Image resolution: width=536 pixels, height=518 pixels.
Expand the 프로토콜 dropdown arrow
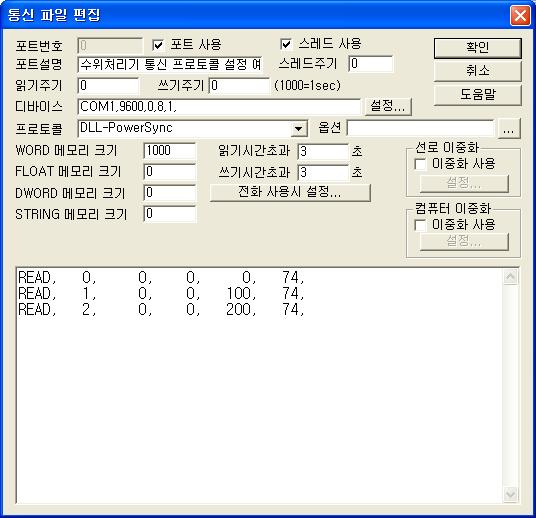tap(298, 129)
